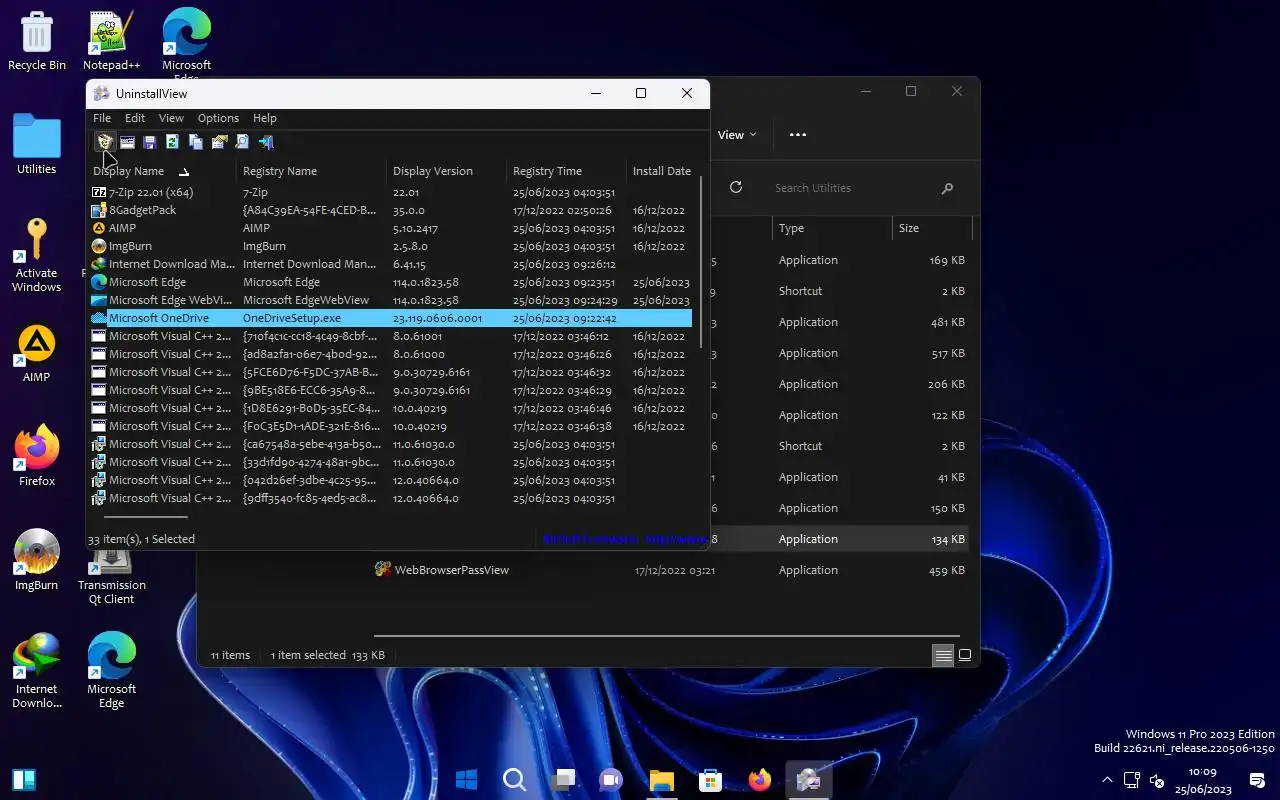Select the 7-Zip 22.01 (x64) row
Image resolution: width=1280 pixels, height=800 pixels.
[390, 192]
